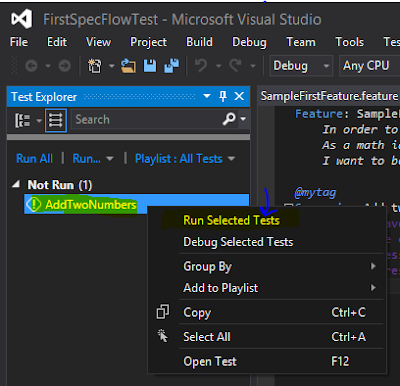Click the Navigate Forward toolbar icon

[x=65, y=66]
